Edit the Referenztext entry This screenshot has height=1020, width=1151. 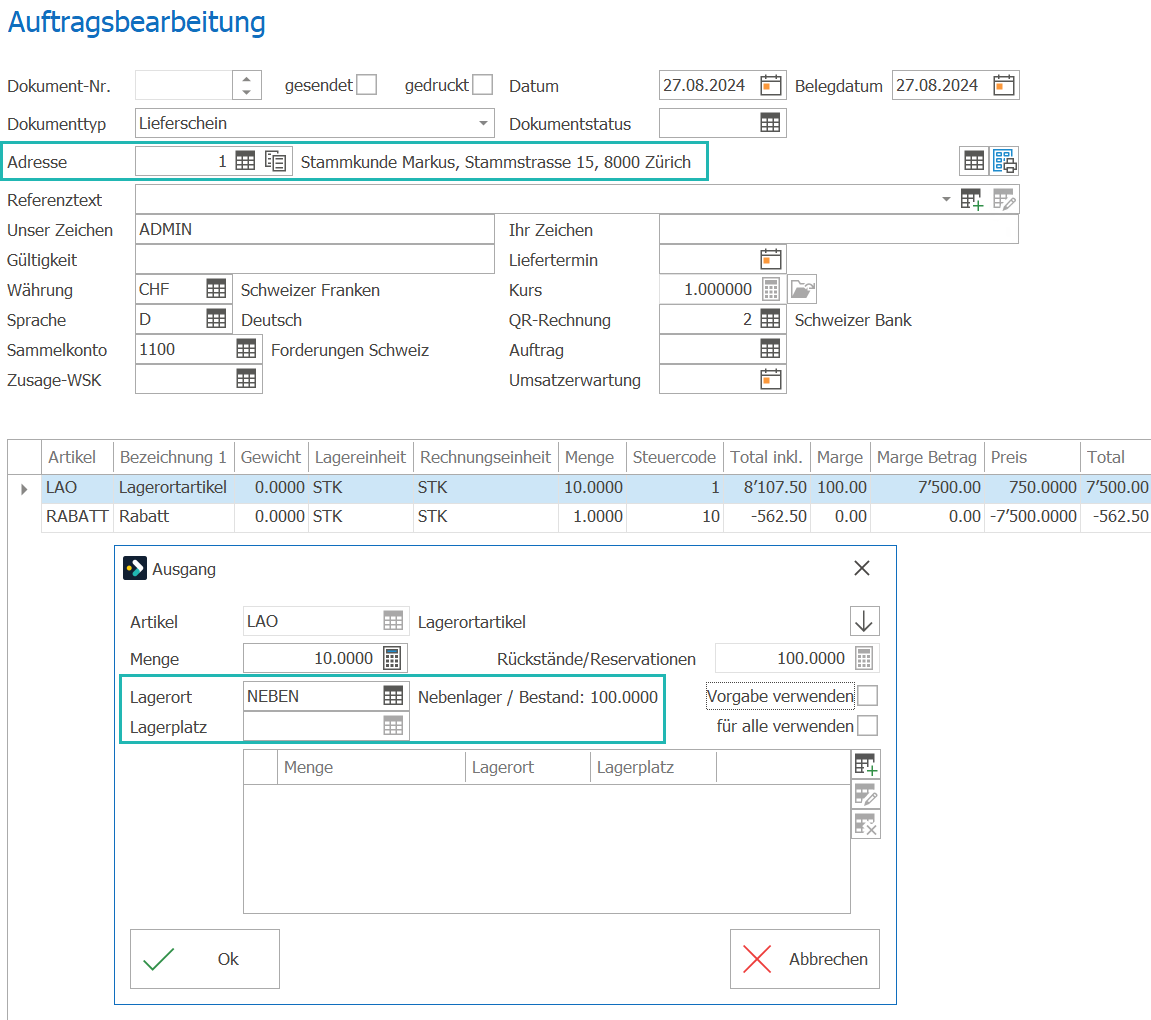click(1003, 200)
